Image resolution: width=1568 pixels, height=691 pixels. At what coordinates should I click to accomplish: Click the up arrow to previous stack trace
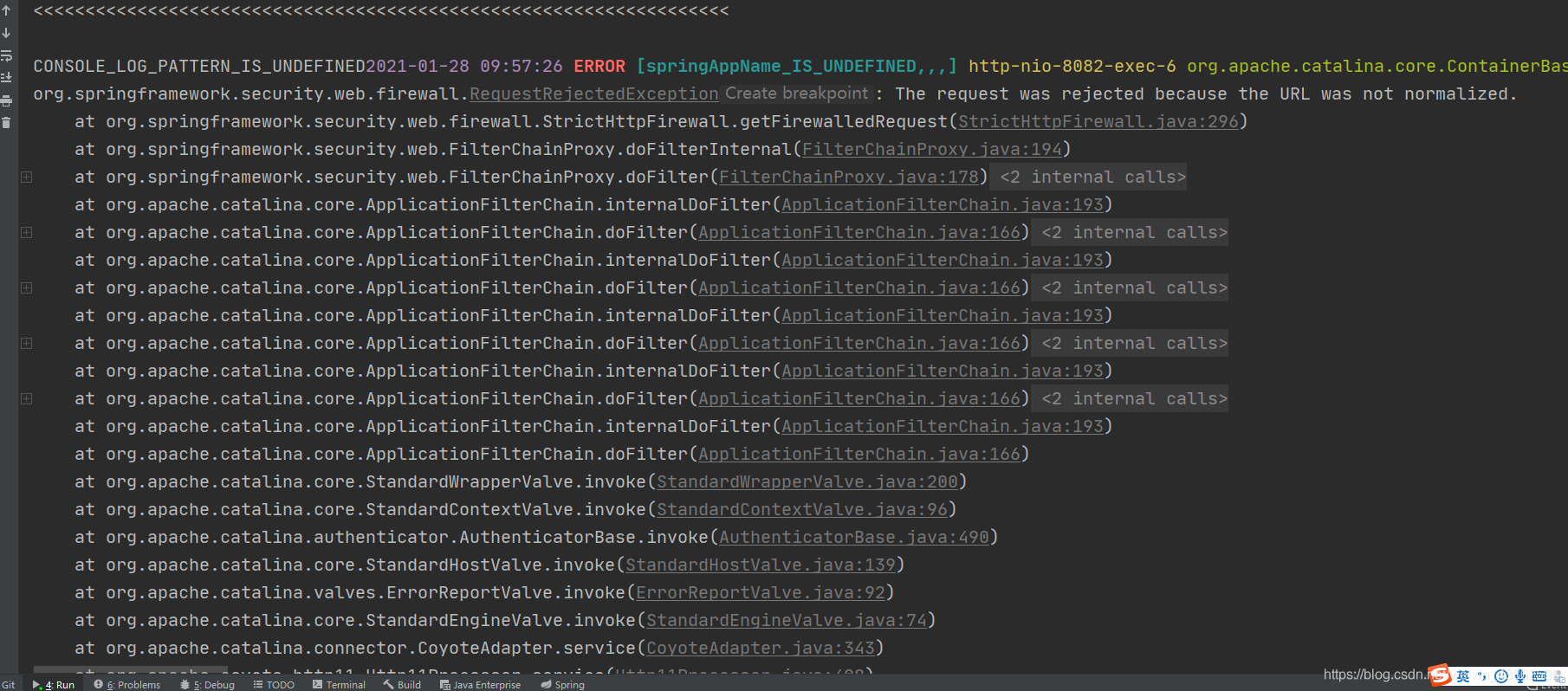tap(6, 11)
